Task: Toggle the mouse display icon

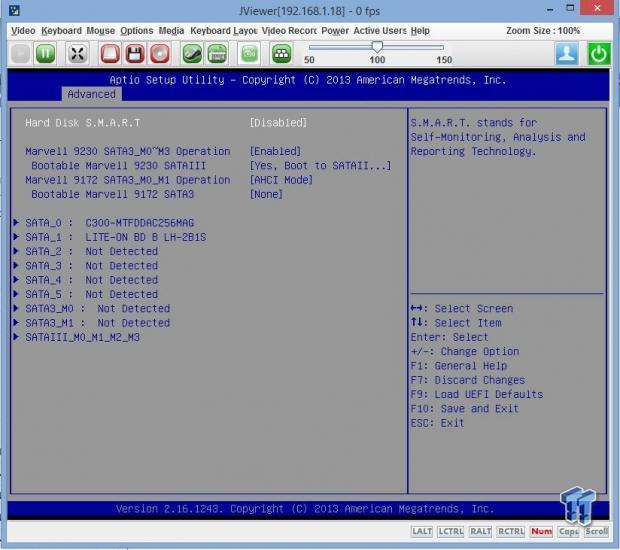Action: 192,53
